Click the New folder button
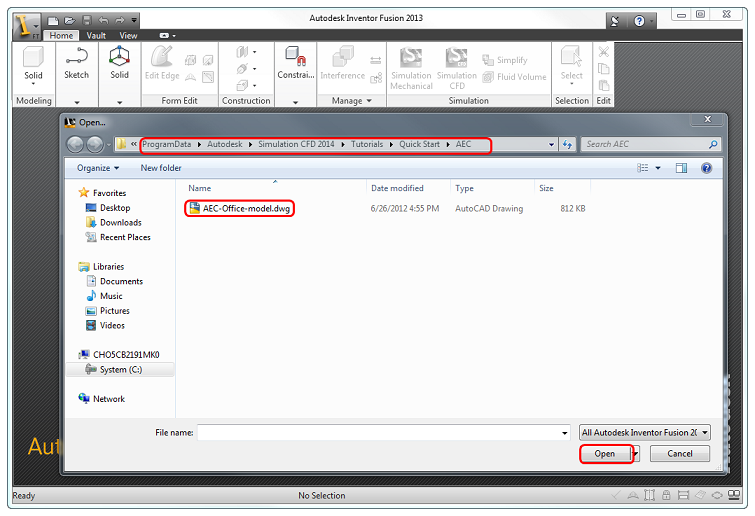 click(x=161, y=168)
